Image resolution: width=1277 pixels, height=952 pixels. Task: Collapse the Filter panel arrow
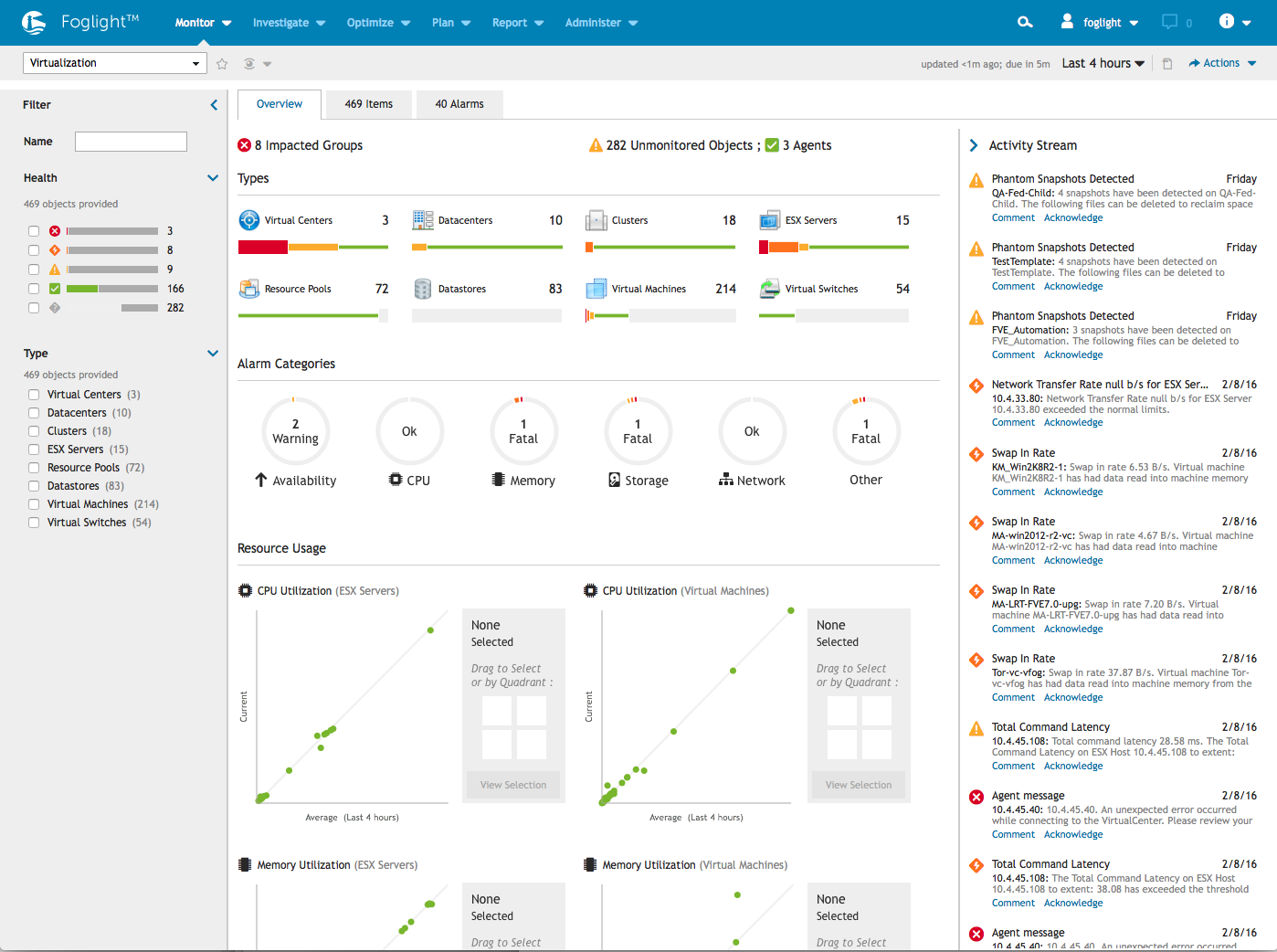214,105
